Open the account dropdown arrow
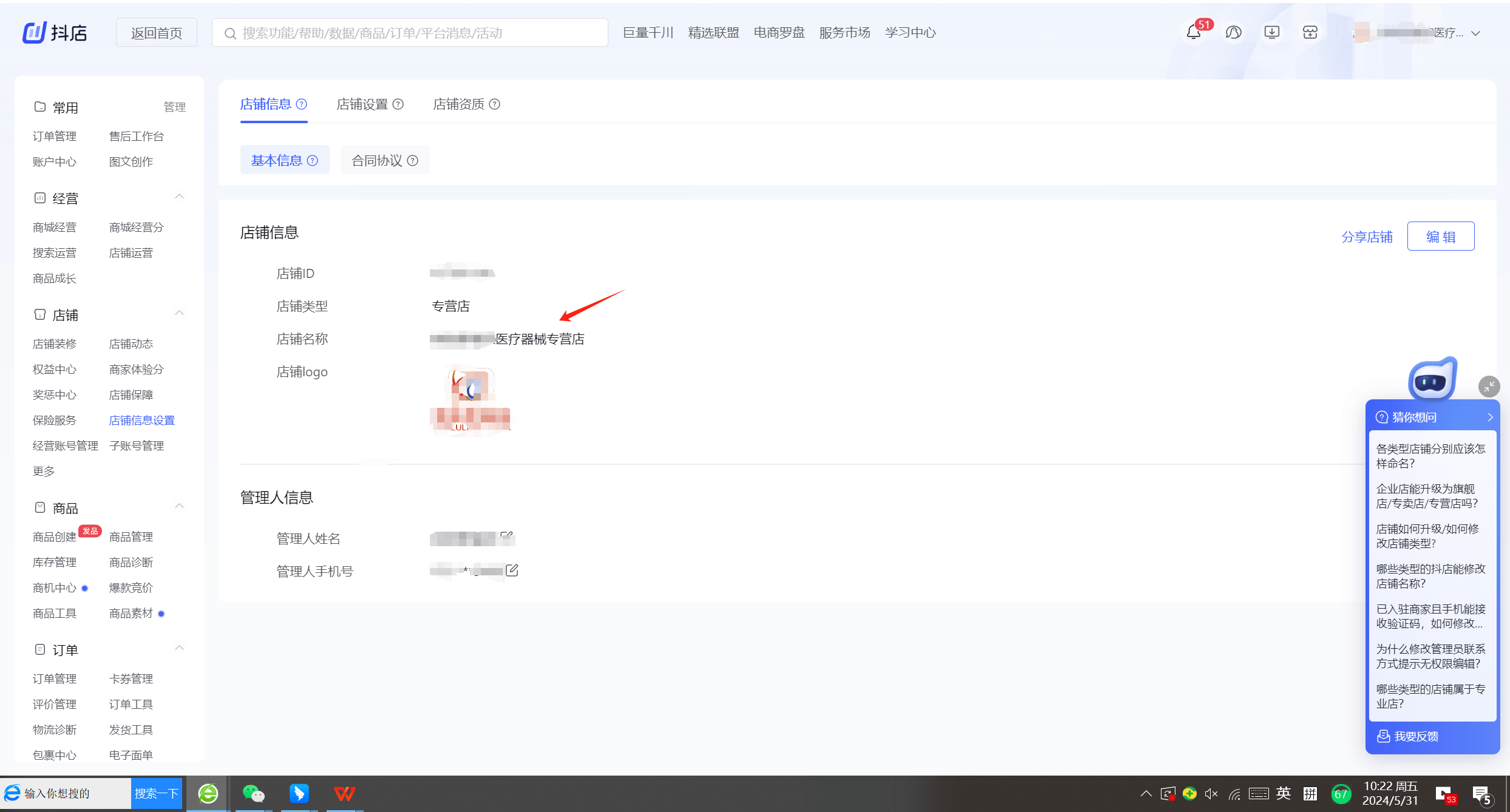This screenshot has height=812, width=1510. click(1475, 34)
